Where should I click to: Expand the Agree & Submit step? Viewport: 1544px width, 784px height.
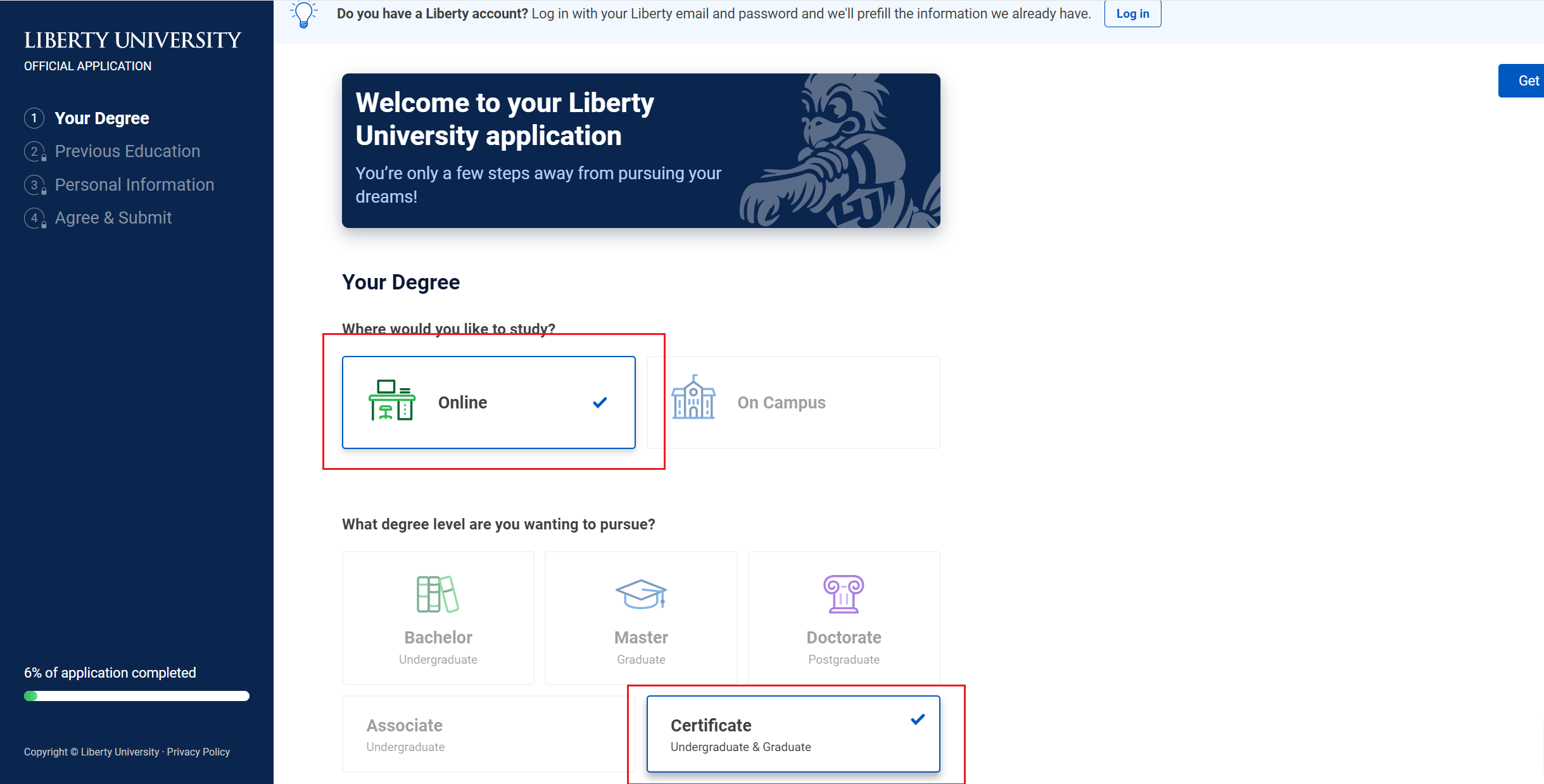click(x=113, y=218)
